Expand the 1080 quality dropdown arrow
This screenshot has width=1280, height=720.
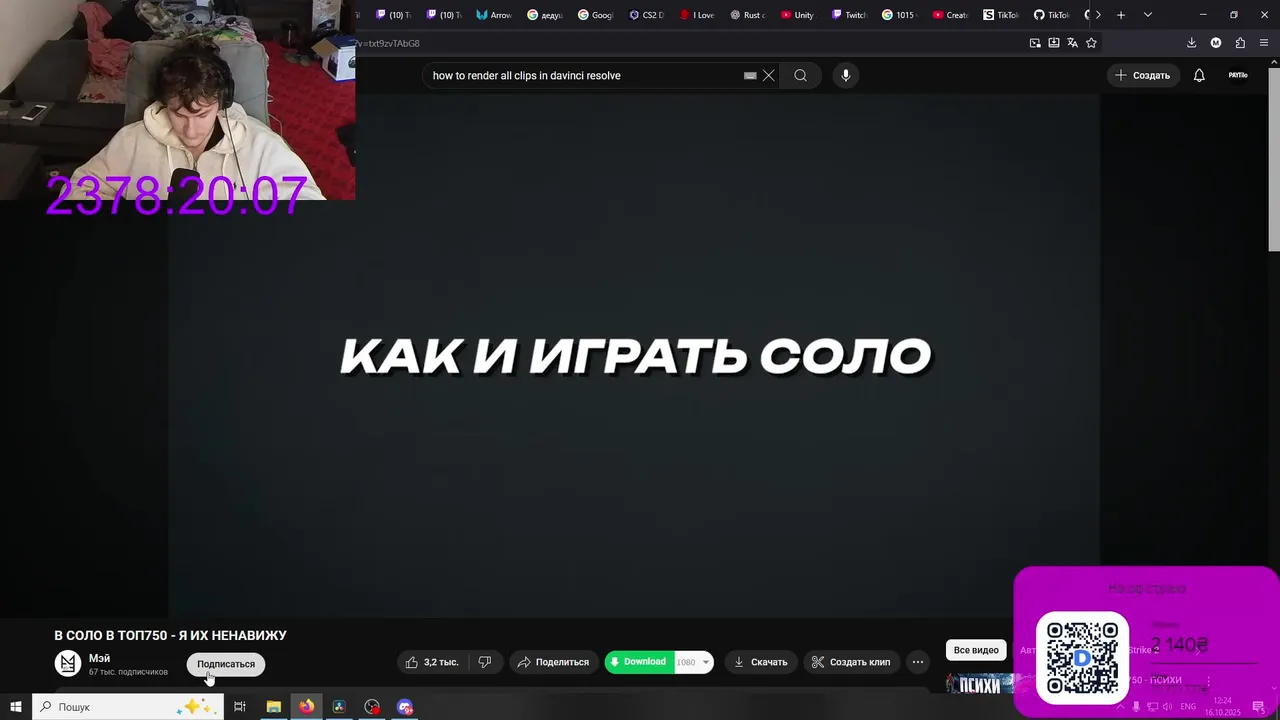pyautogui.click(x=705, y=662)
